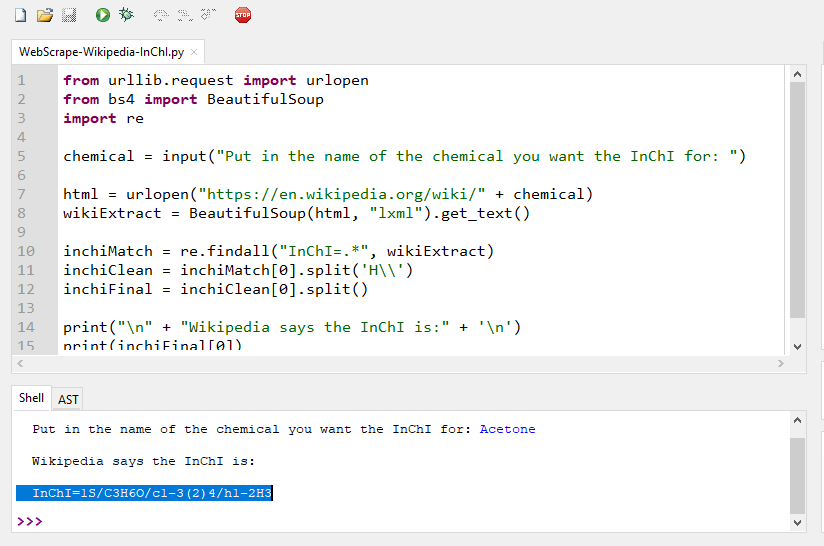This screenshot has height=546, width=824.
Task: Start debugging with the bug icon
Action: click(126, 15)
